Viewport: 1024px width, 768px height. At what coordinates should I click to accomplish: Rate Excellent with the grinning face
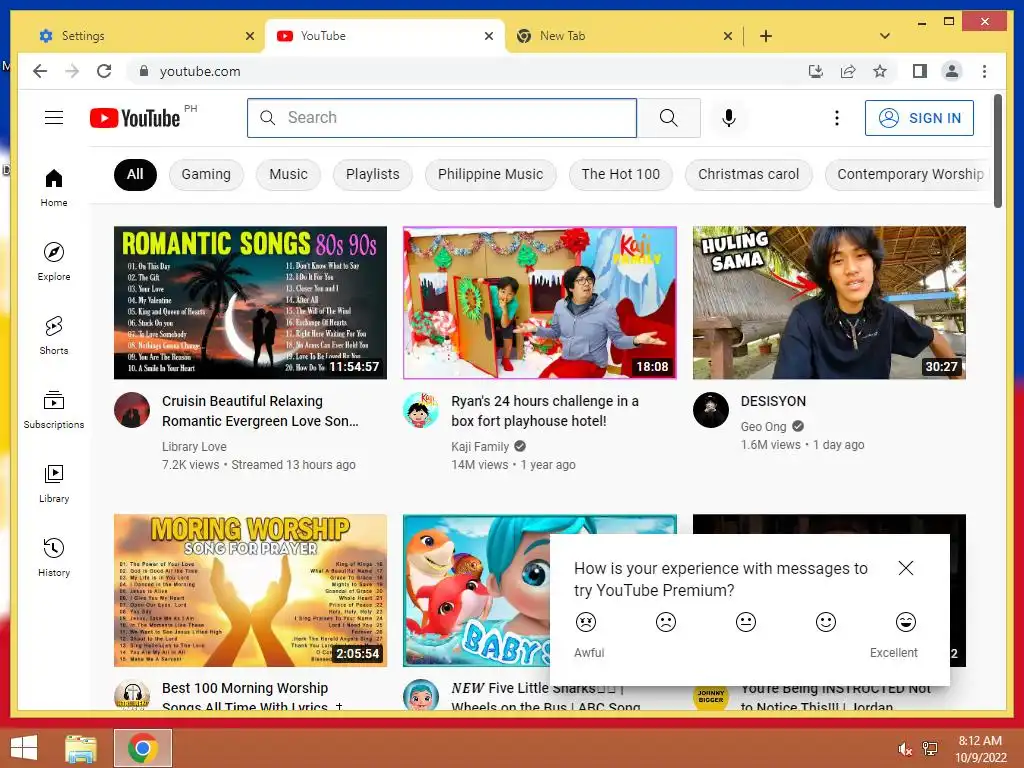click(x=905, y=622)
